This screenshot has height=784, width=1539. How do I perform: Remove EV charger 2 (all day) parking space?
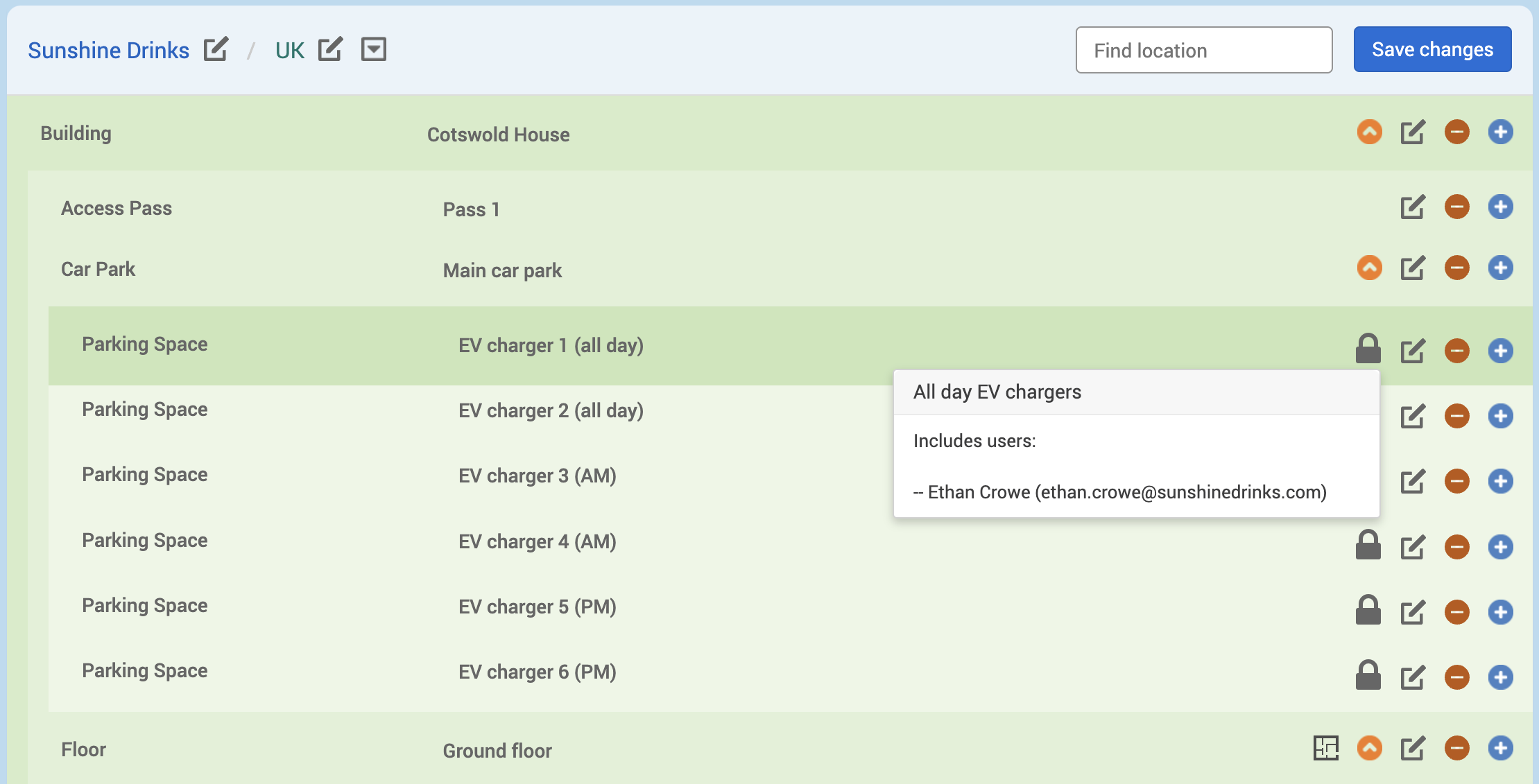point(1456,416)
